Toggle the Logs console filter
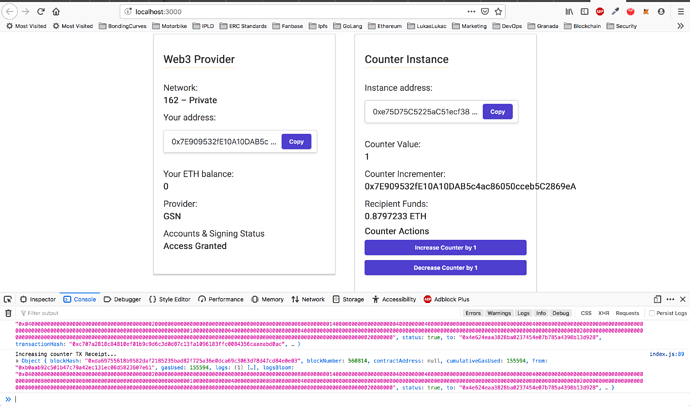 coord(524,313)
